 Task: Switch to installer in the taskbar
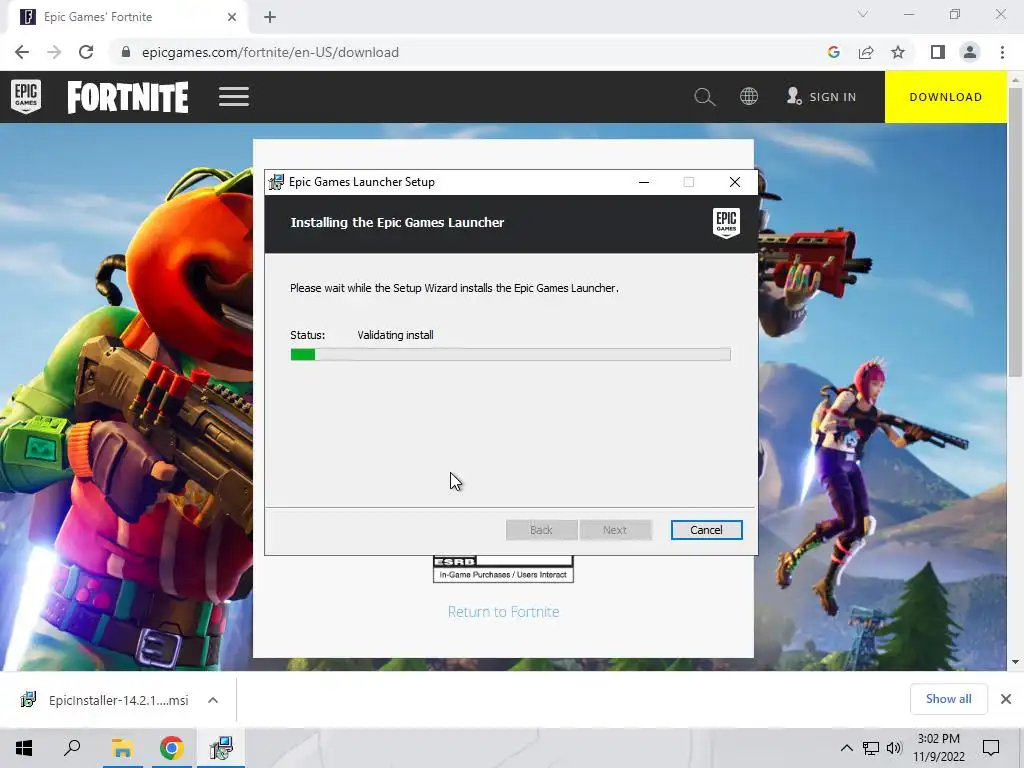pyautogui.click(x=221, y=748)
